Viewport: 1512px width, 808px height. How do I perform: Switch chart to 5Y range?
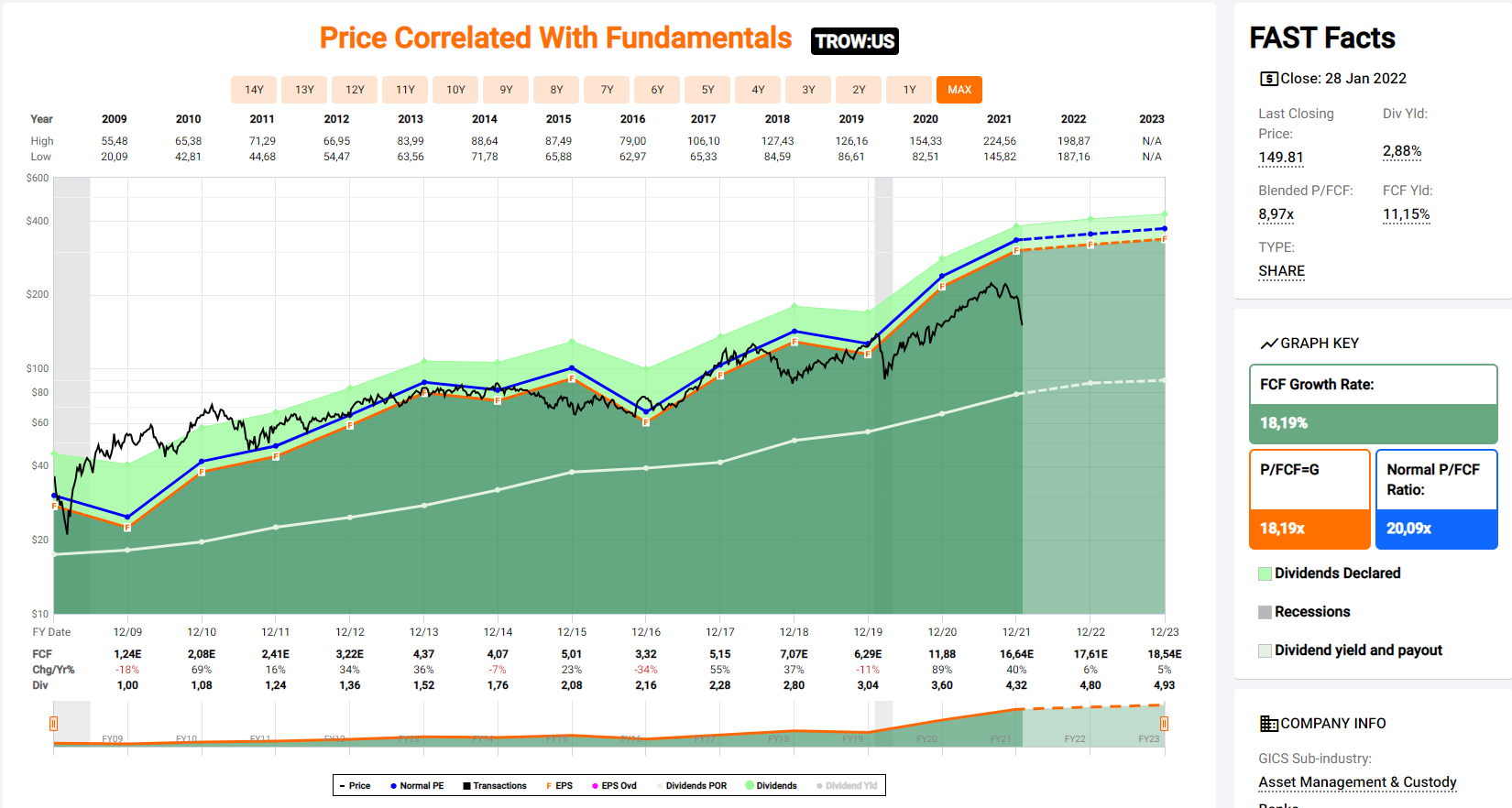click(x=707, y=90)
